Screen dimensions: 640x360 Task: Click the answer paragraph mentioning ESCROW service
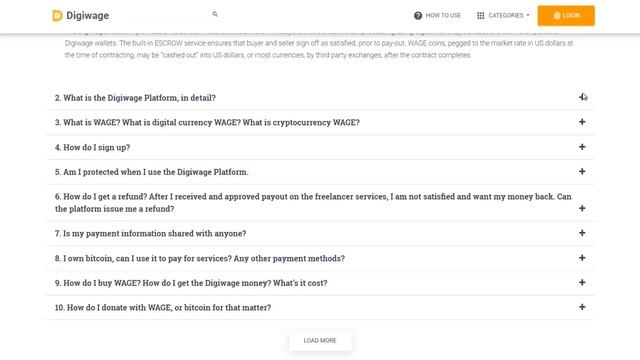click(319, 49)
